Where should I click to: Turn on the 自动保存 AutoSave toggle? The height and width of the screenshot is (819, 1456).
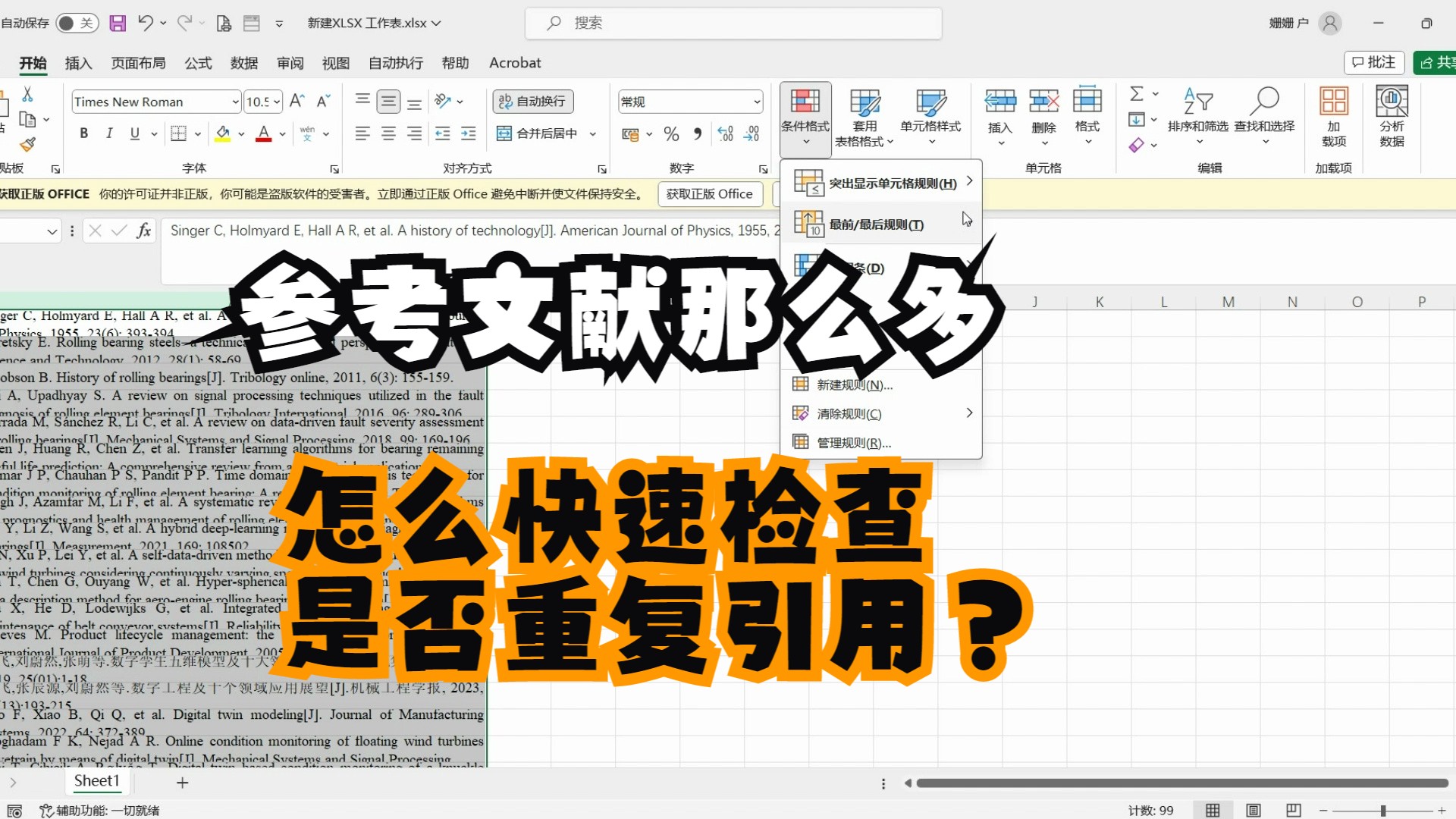76,23
